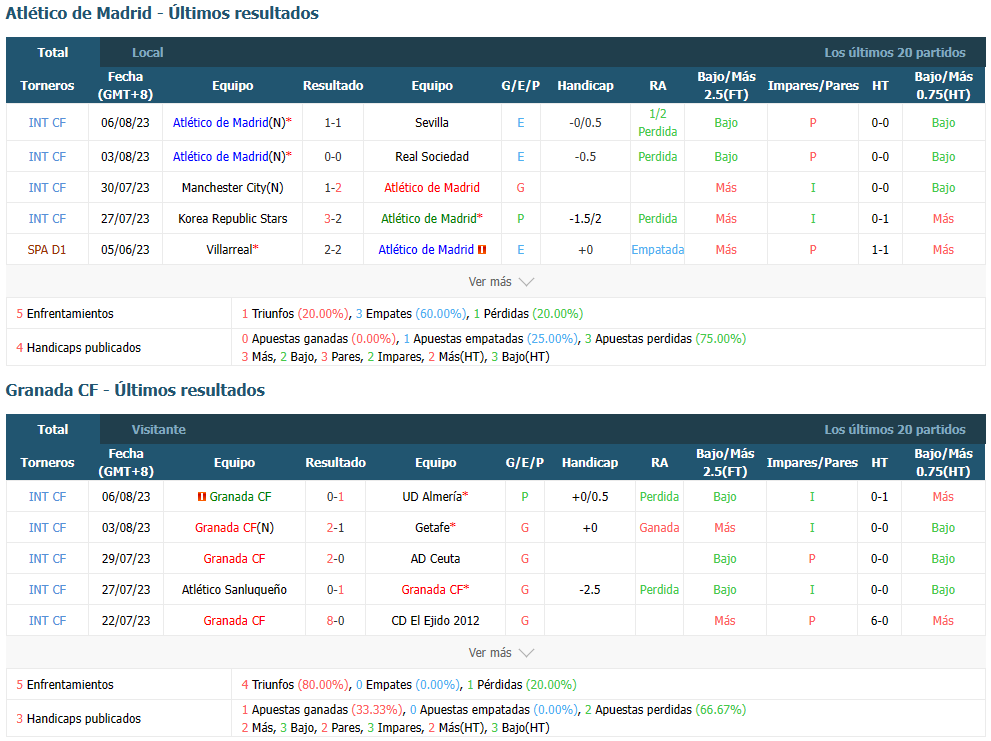Click the -2.5 handicap value
The height and width of the screenshot is (741, 991).
(590, 590)
